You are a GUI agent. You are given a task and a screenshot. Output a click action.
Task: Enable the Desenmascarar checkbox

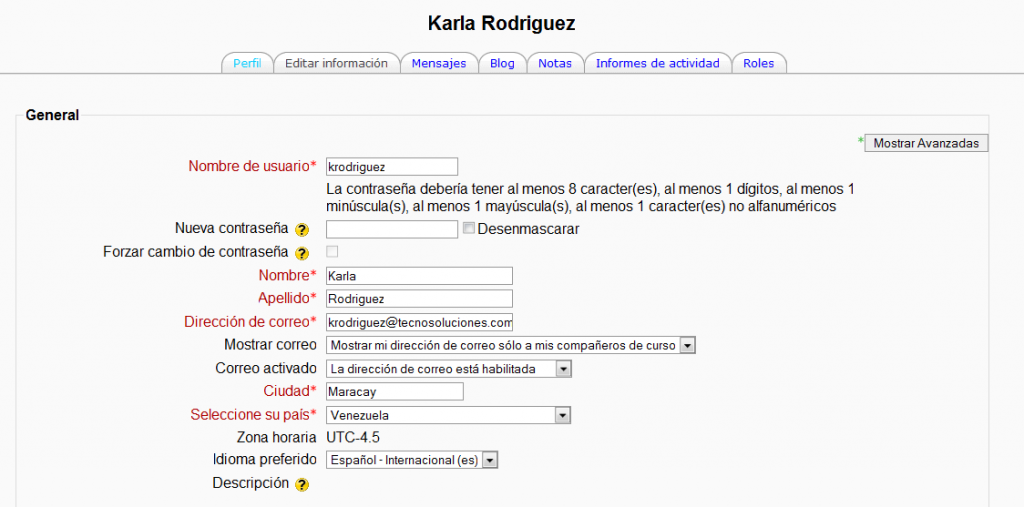click(468, 229)
